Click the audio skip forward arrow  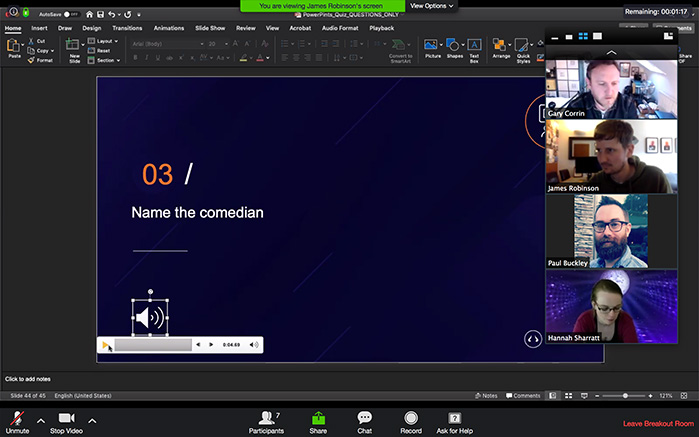211,345
